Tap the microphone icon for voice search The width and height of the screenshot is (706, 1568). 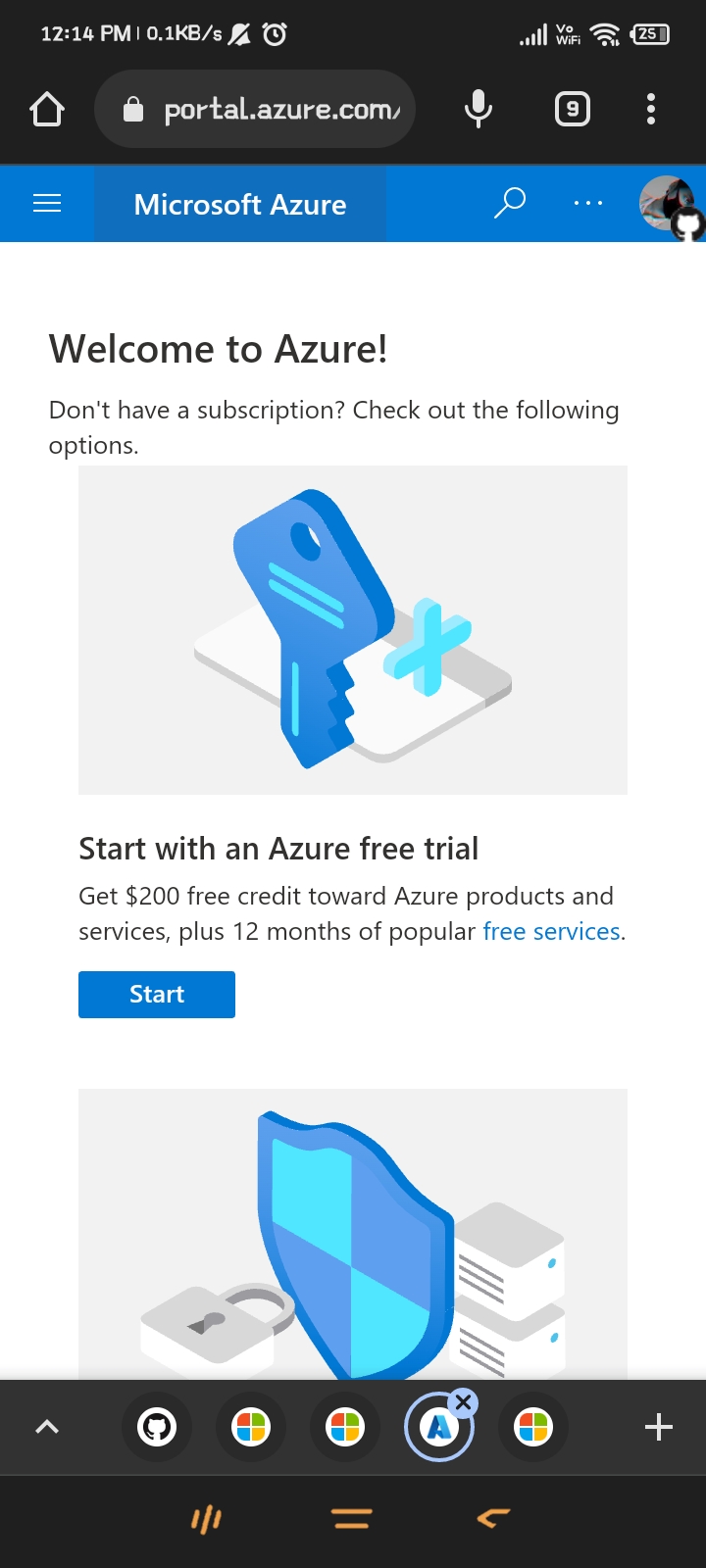[x=478, y=109]
